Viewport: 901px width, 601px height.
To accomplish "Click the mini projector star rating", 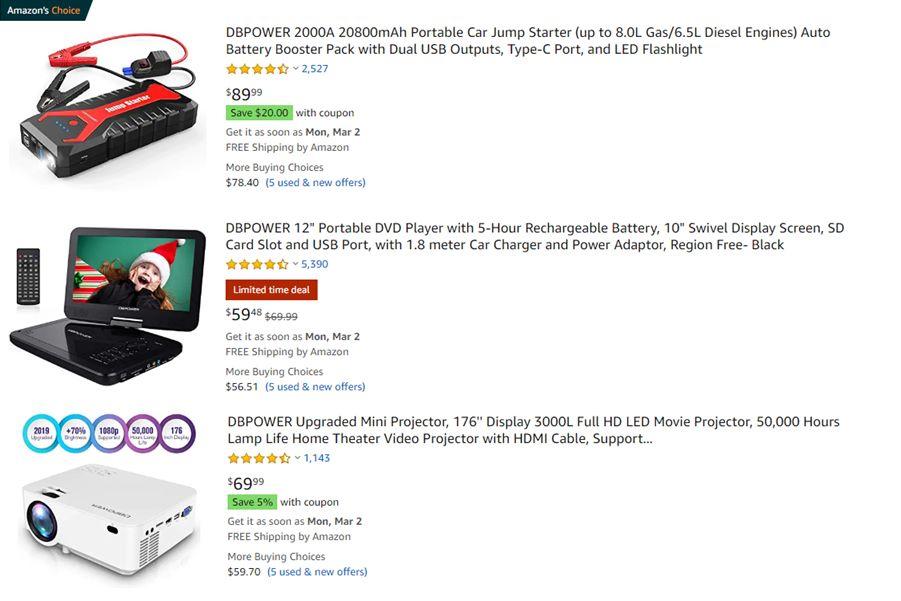I will pyautogui.click(x=259, y=458).
